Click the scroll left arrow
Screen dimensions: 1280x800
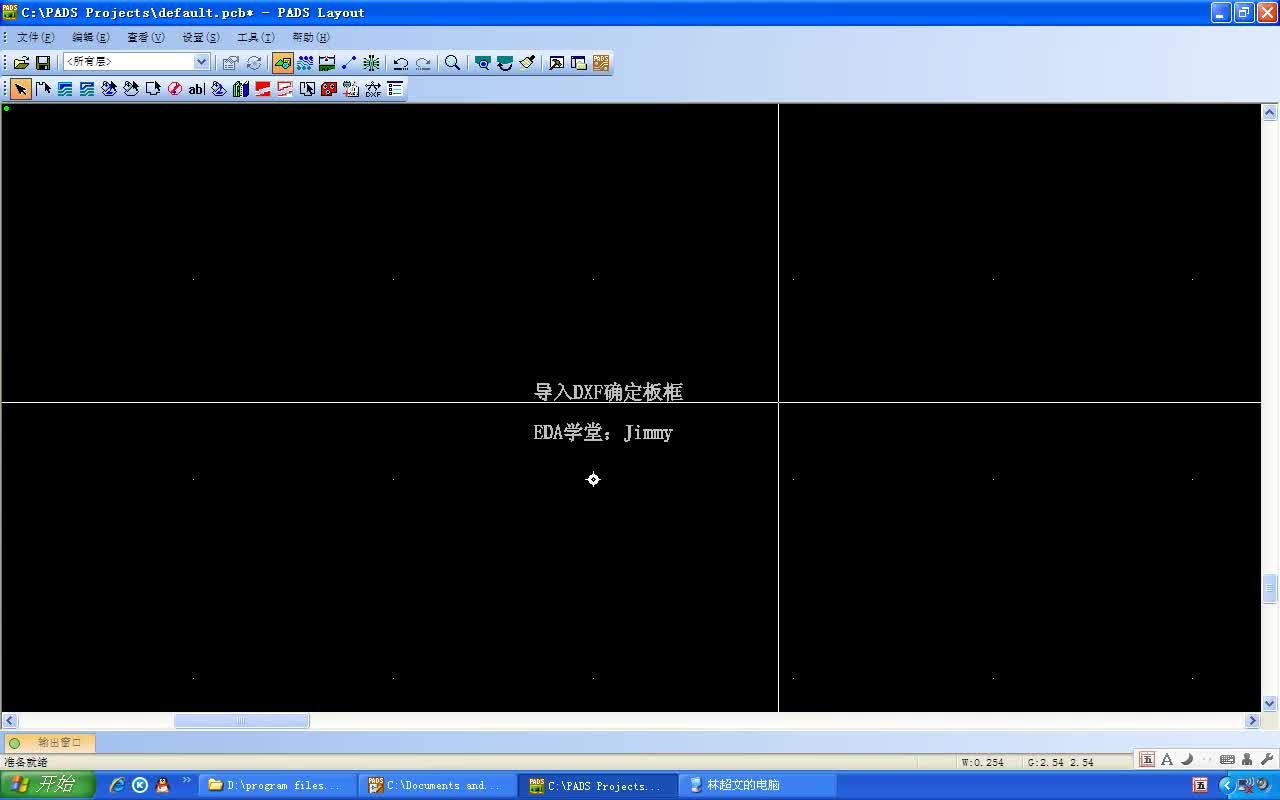[x=10, y=721]
